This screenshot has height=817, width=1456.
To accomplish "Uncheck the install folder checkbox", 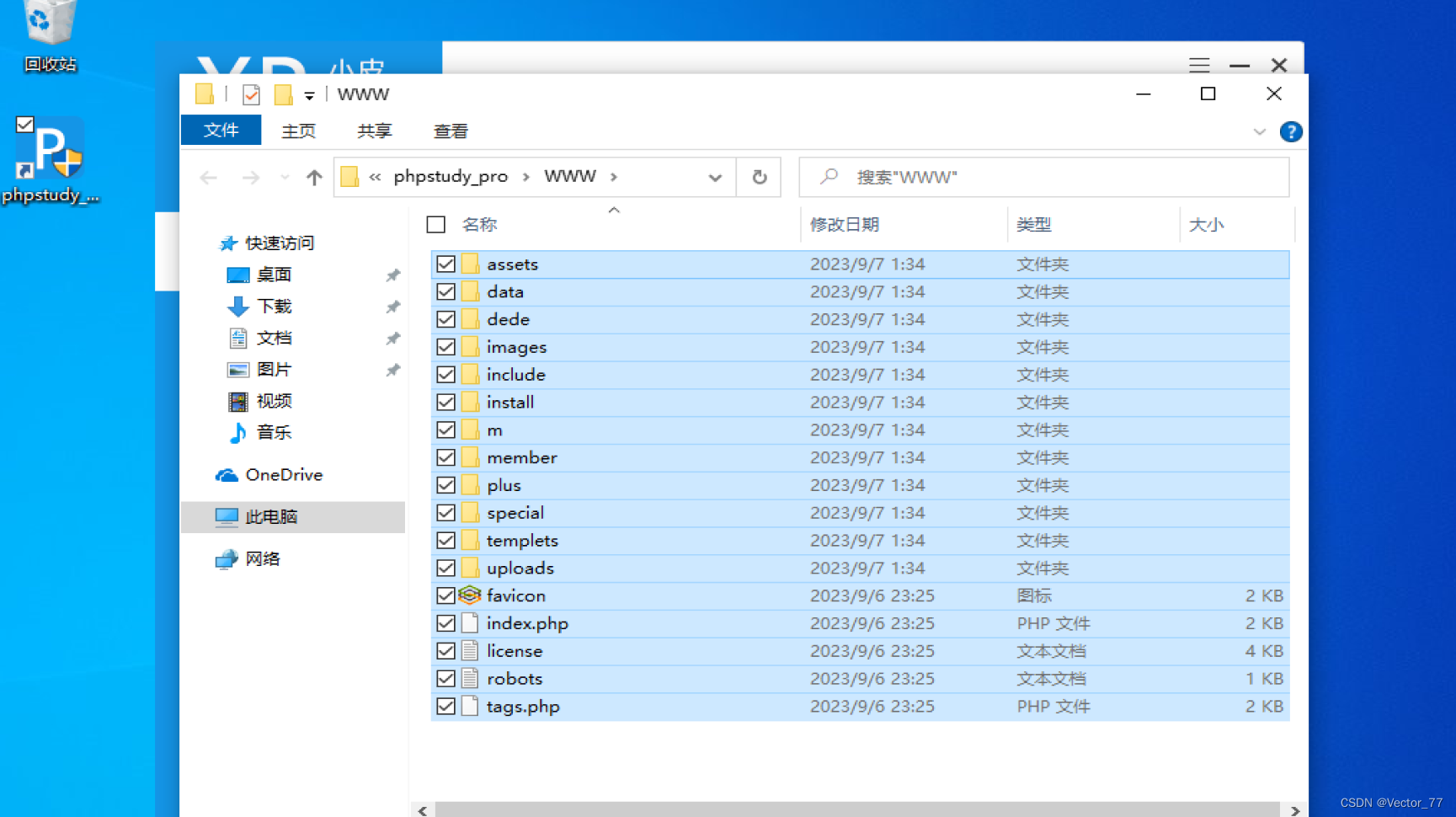I will (x=445, y=403).
